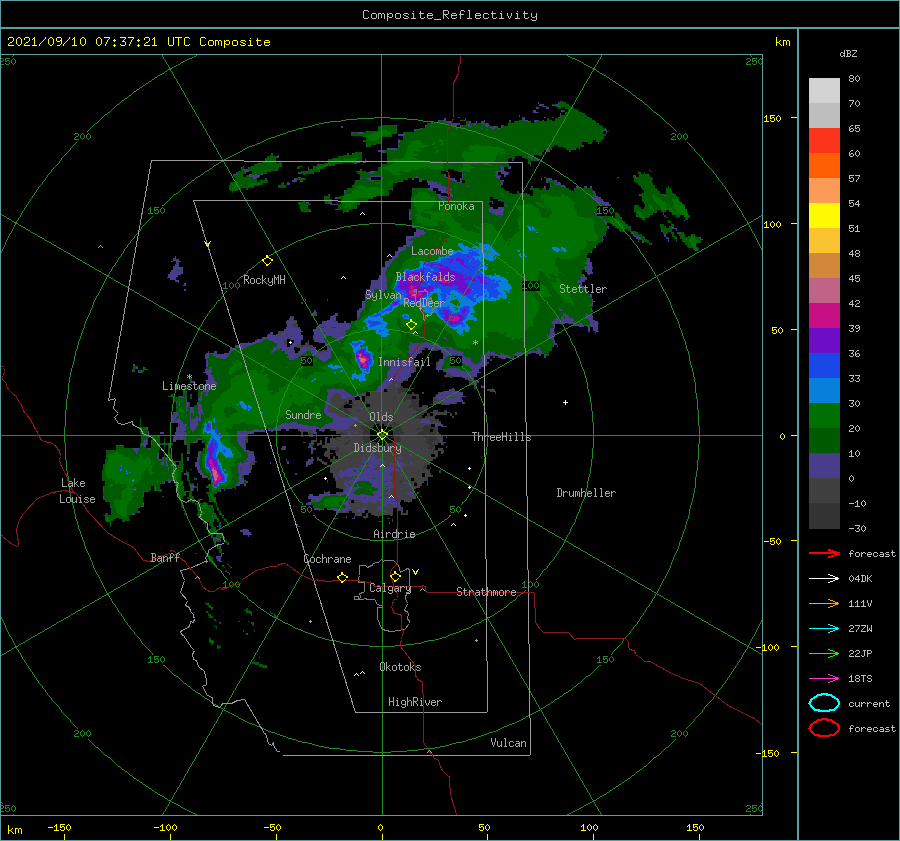900x841 pixels.
Task: Pick the bright green 20-30 dBZ swatch
Action: click(x=824, y=416)
